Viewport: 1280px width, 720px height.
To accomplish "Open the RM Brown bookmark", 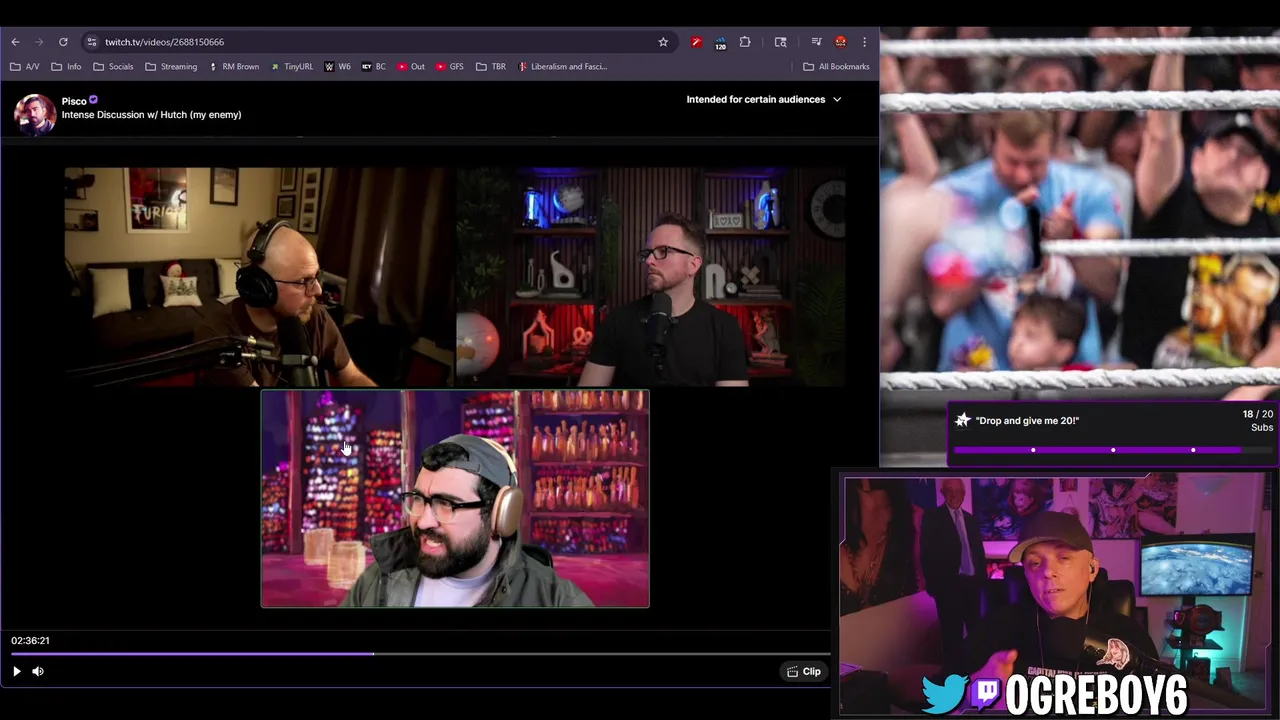I will 234,67.
